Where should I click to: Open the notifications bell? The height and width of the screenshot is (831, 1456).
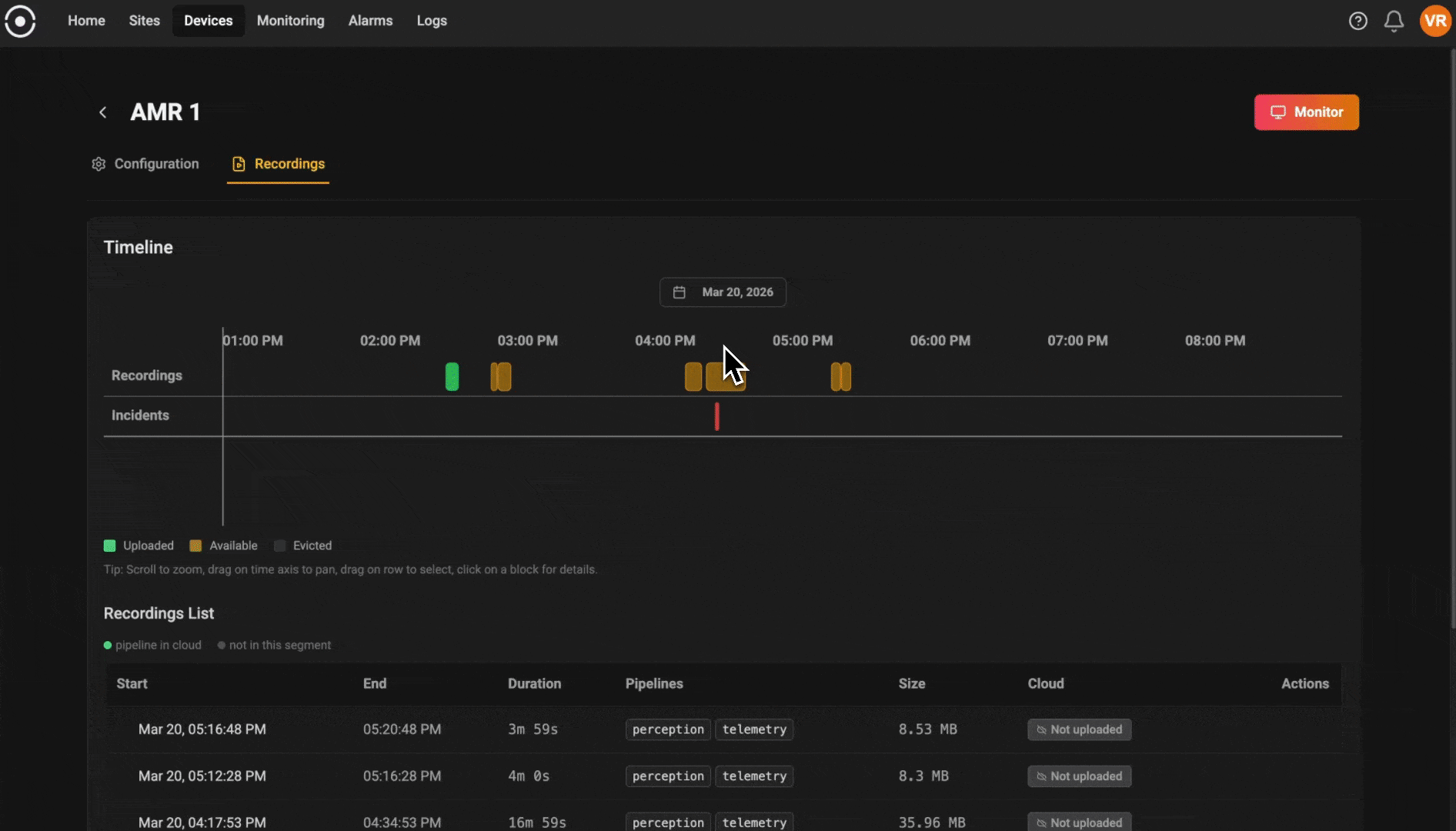[x=1394, y=21]
